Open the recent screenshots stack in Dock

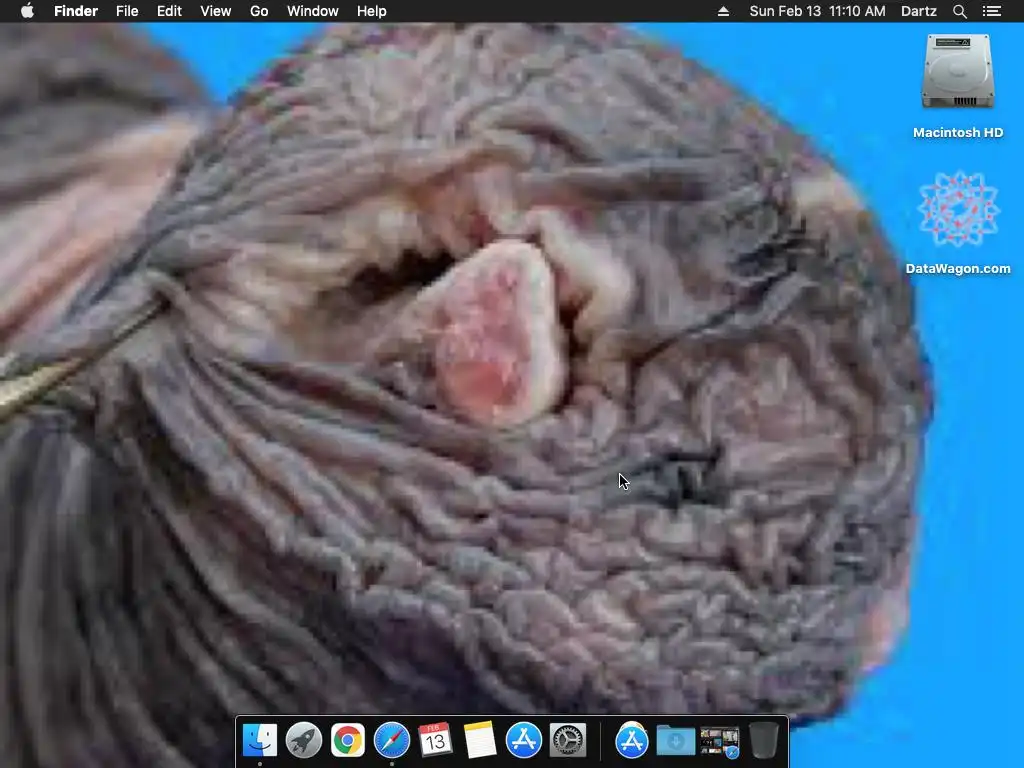[x=720, y=742]
